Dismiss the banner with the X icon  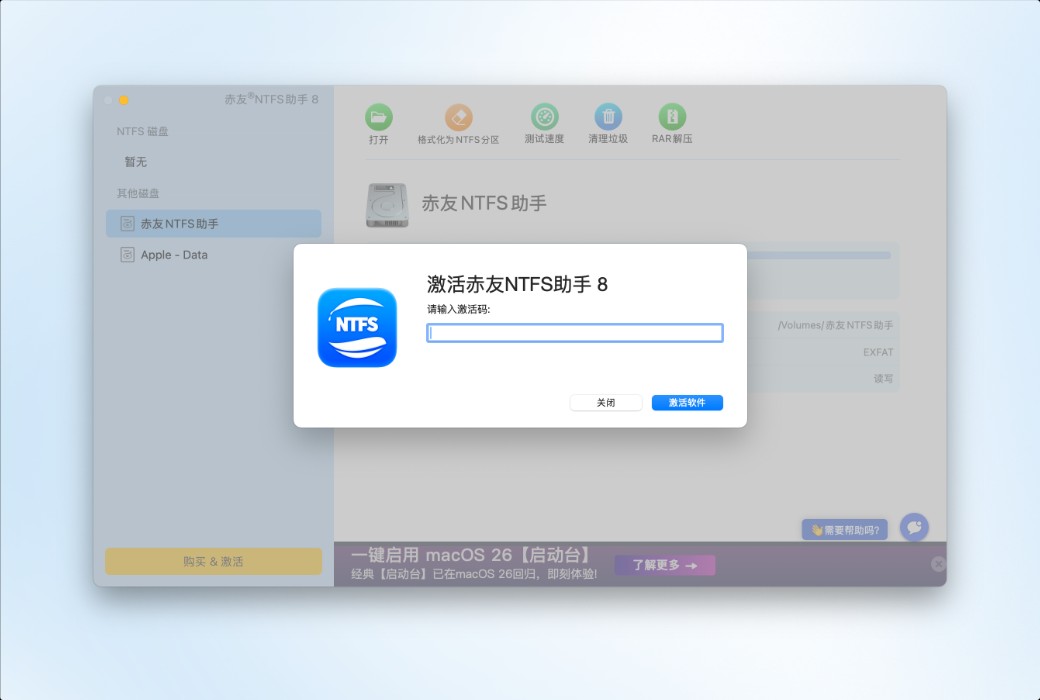pyautogui.click(x=938, y=564)
